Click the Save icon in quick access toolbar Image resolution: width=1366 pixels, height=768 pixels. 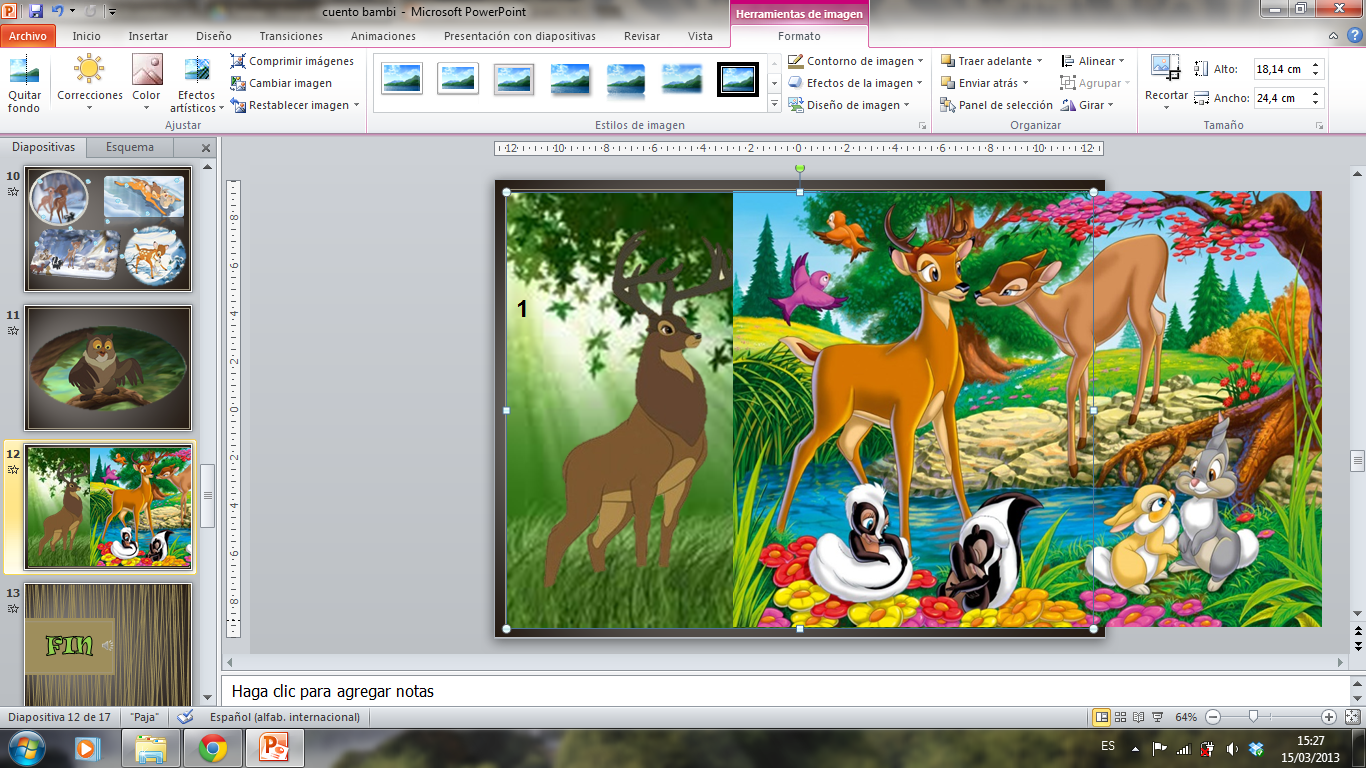tap(36, 11)
